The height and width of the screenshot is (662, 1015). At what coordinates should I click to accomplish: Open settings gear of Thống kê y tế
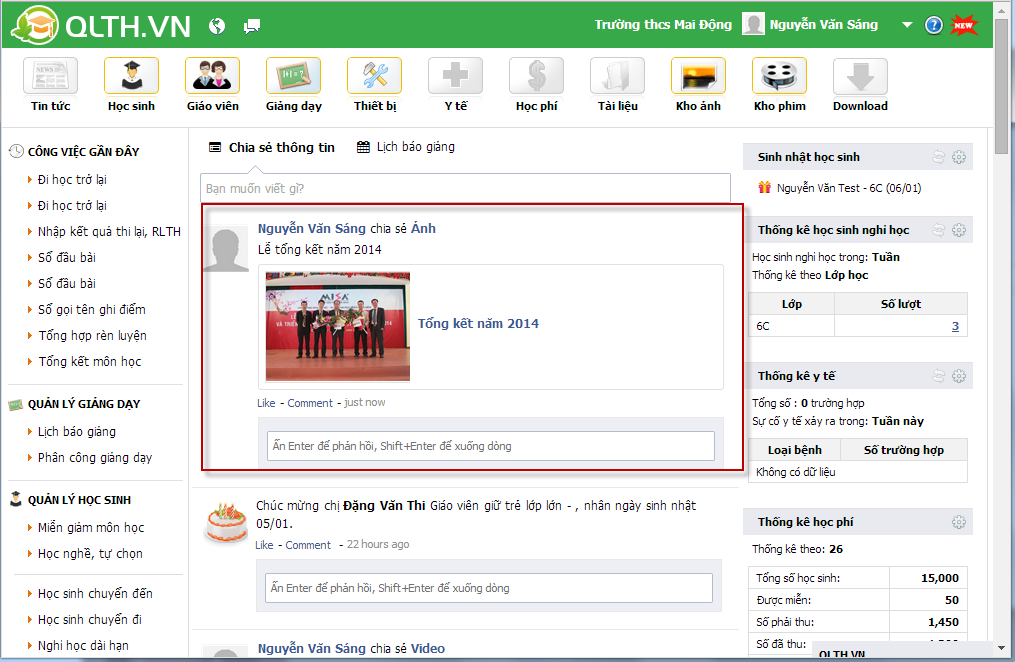click(959, 376)
